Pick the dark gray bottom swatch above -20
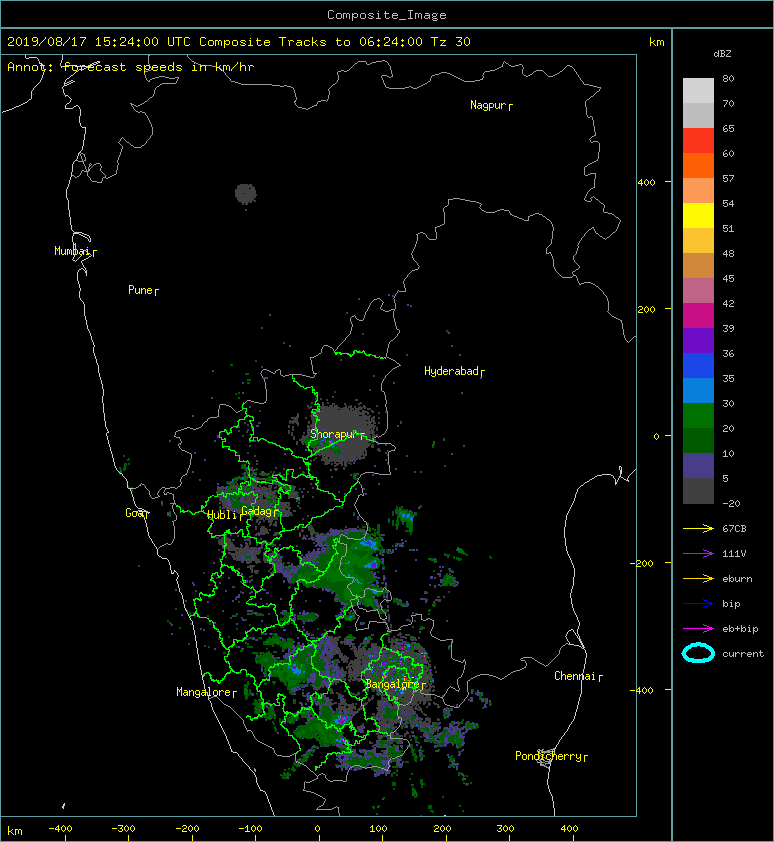 pos(698,491)
